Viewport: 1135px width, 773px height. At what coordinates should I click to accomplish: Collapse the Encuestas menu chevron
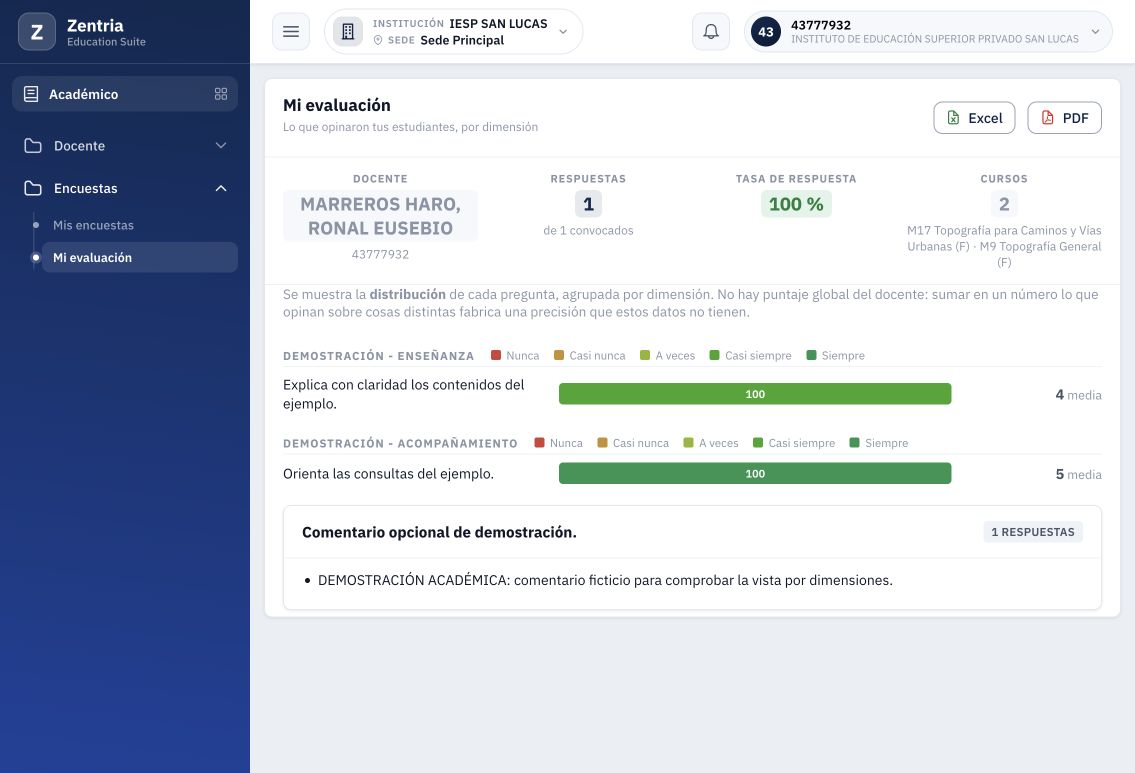click(221, 188)
